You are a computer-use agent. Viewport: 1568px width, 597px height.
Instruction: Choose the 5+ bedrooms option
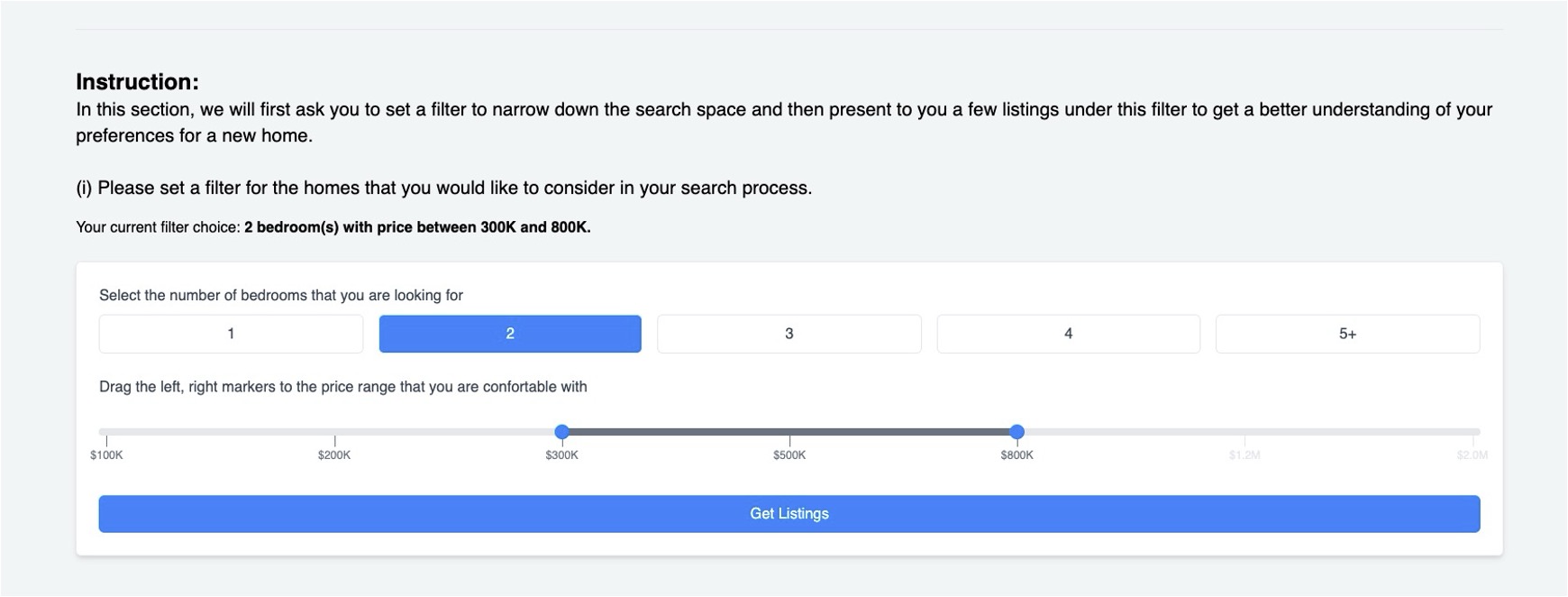coord(1347,334)
